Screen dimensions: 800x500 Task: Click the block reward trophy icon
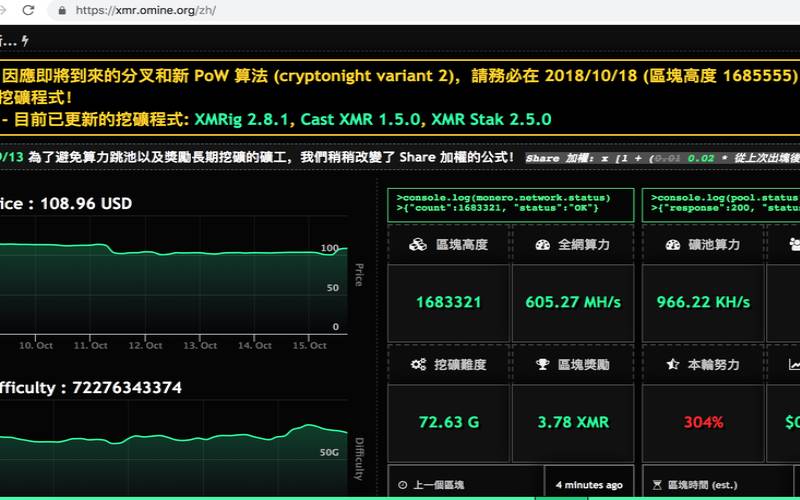pos(542,365)
